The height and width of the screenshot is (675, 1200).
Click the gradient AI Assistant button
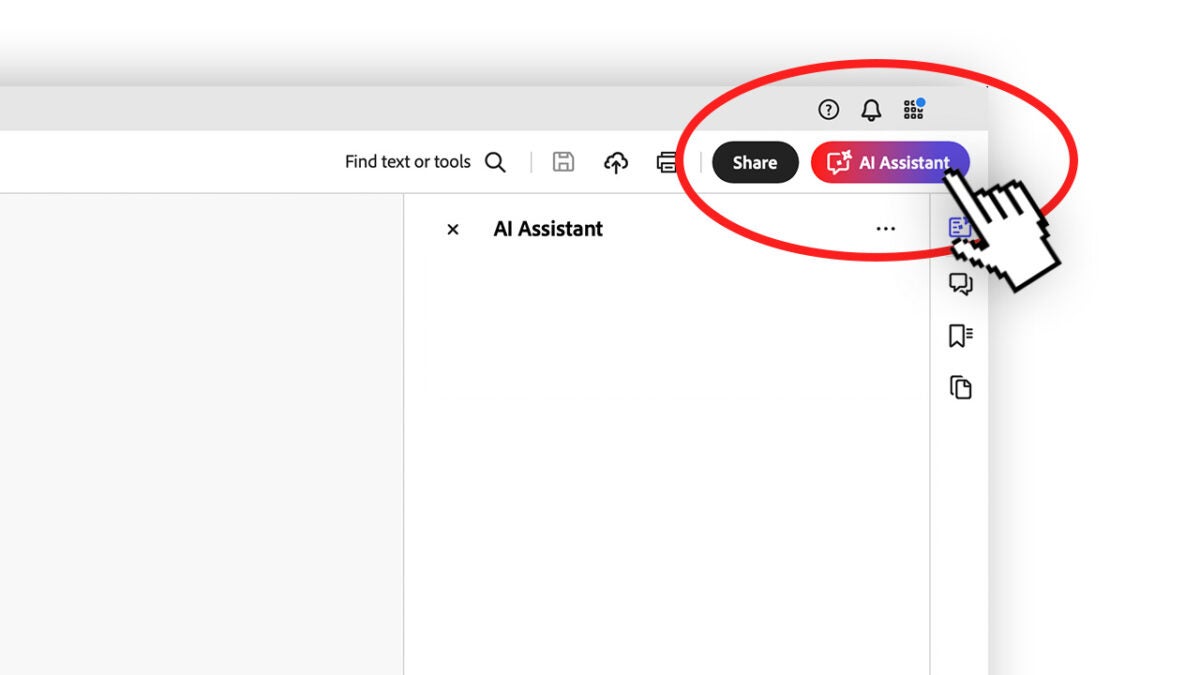889,162
